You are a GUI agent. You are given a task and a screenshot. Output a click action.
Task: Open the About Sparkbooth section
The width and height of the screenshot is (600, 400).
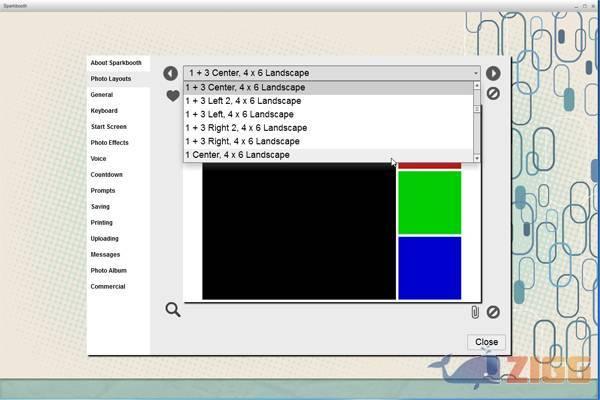point(116,63)
